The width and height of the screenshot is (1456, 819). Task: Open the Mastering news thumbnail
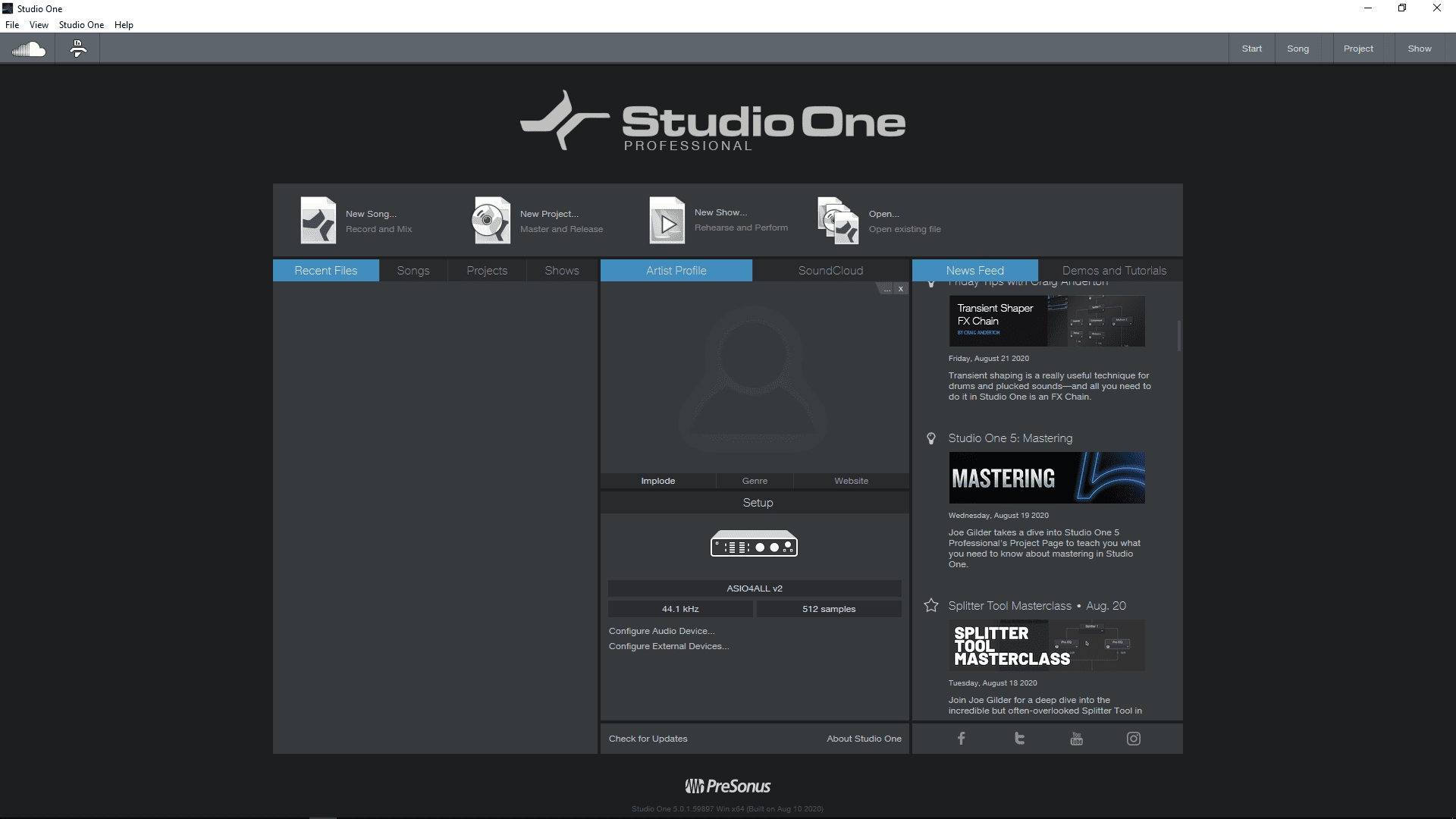pyautogui.click(x=1046, y=478)
